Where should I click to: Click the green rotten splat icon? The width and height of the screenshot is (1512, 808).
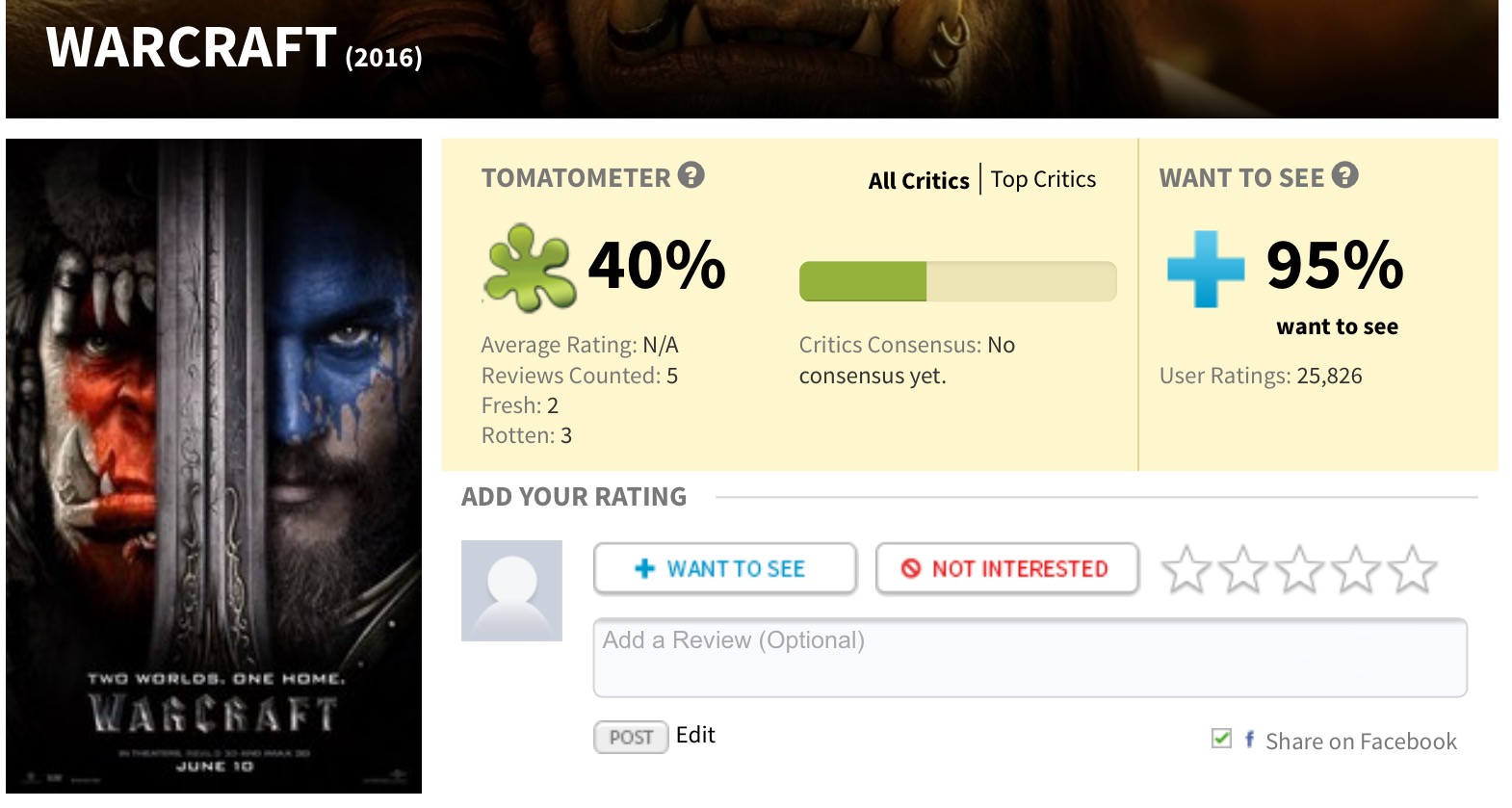[x=529, y=267]
